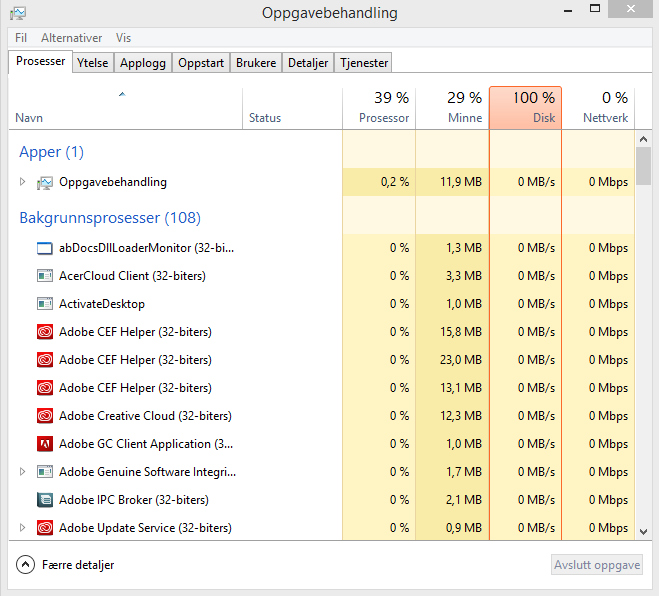Click the Task Manager icon in title bar
Viewport: 659px width, 596px height.
click(x=18, y=13)
